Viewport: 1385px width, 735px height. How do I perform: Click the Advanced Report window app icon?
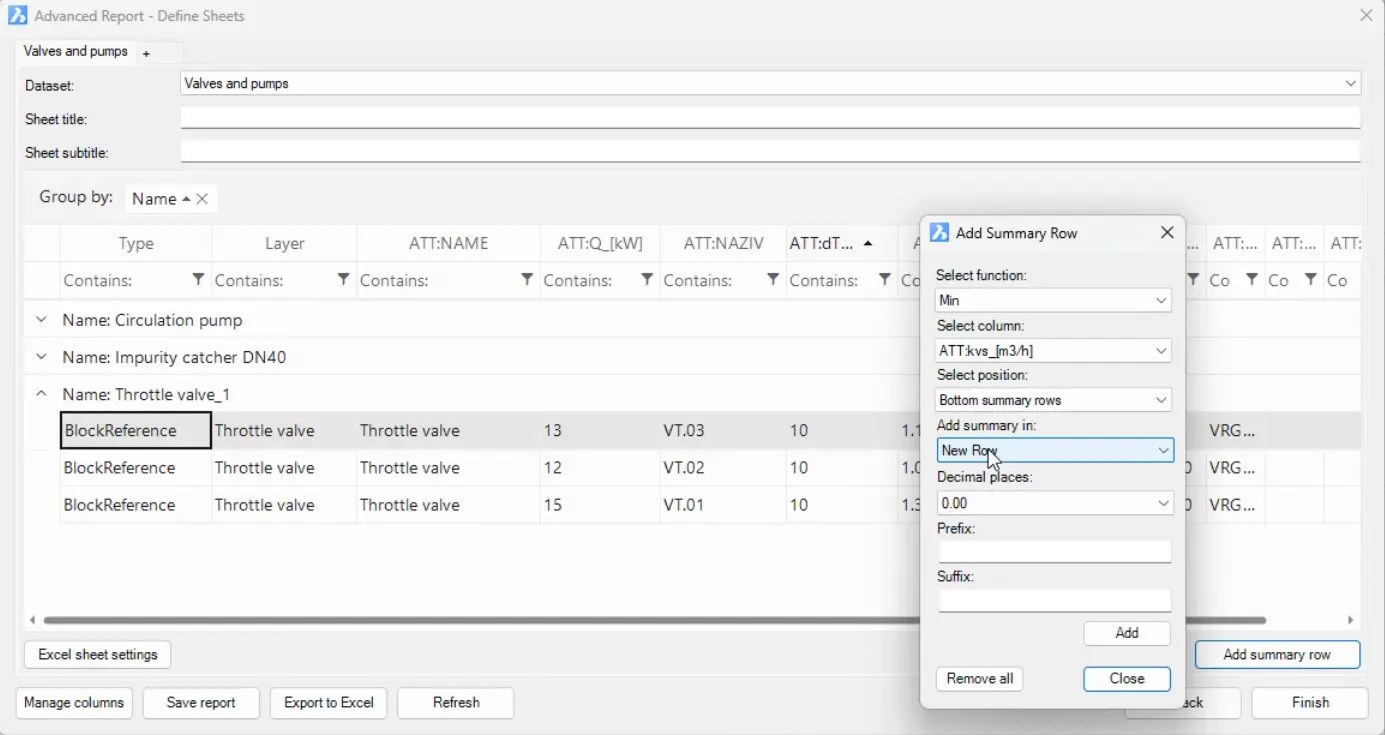[x=17, y=16]
